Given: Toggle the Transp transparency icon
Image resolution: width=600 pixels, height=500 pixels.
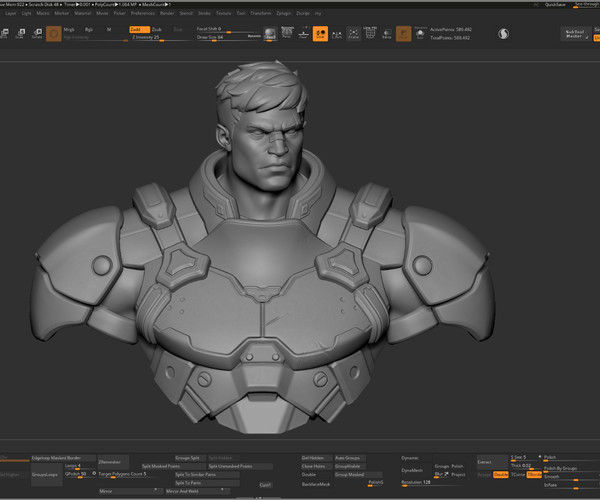Looking at the screenshot, I should (387, 34).
